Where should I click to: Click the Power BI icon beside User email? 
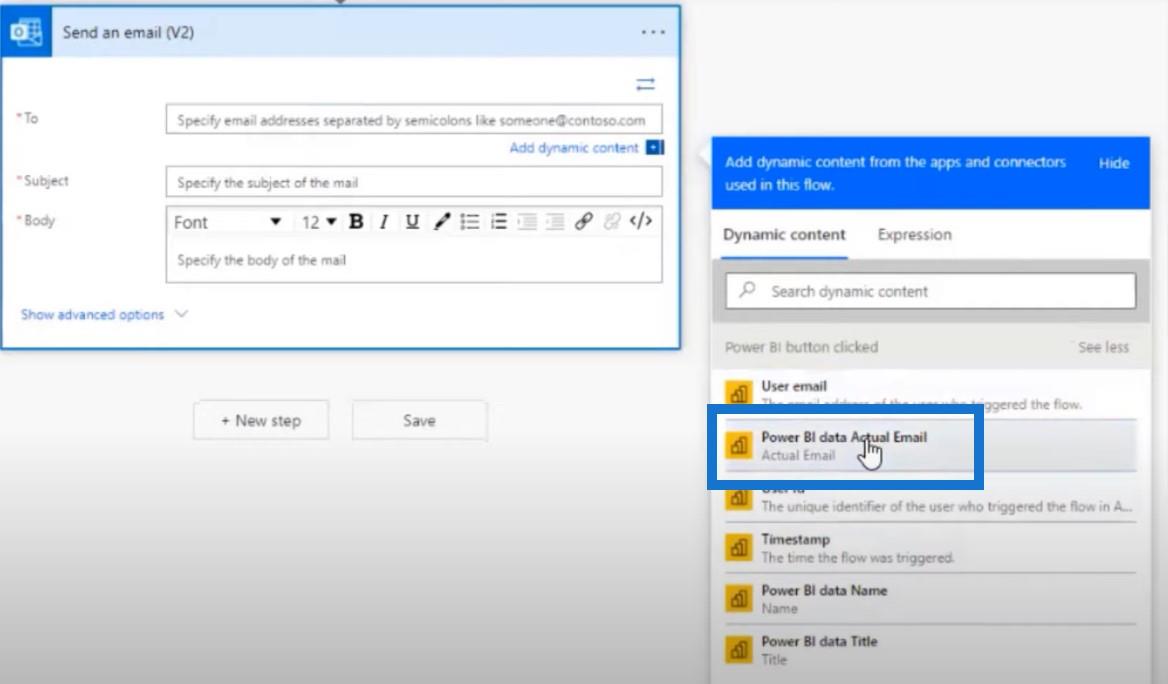(x=738, y=393)
